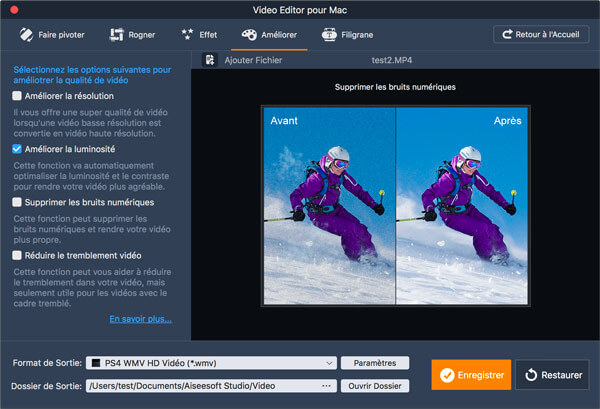
Task: Click the checkmark icon on Enregistrer
Action: (x=447, y=375)
